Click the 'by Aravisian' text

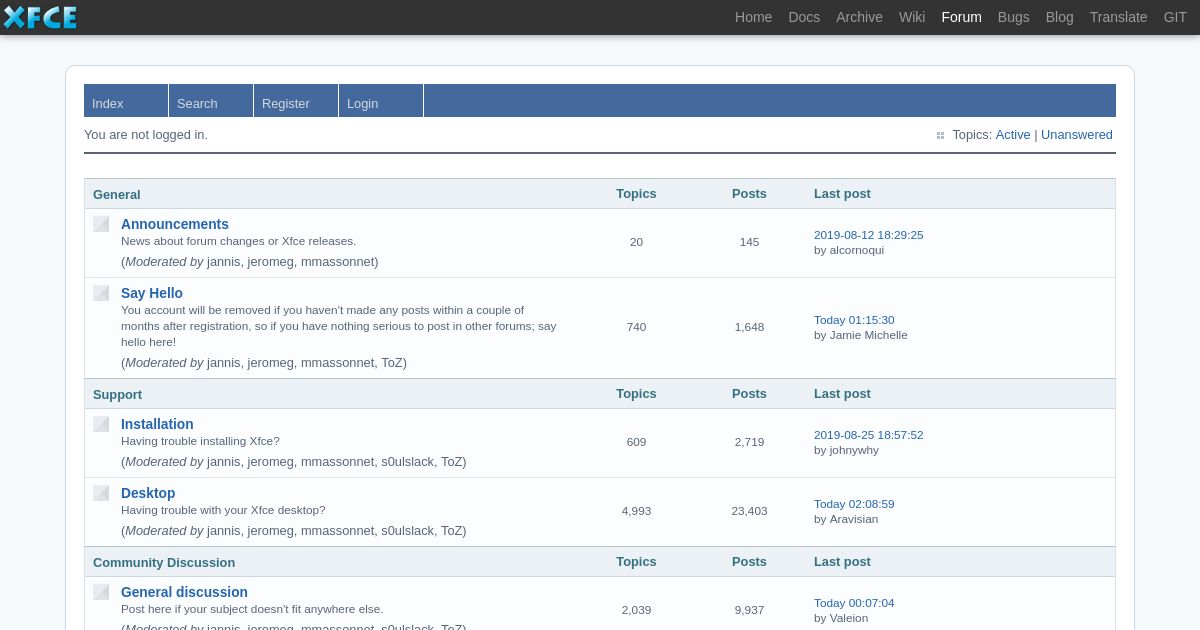tap(846, 519)
